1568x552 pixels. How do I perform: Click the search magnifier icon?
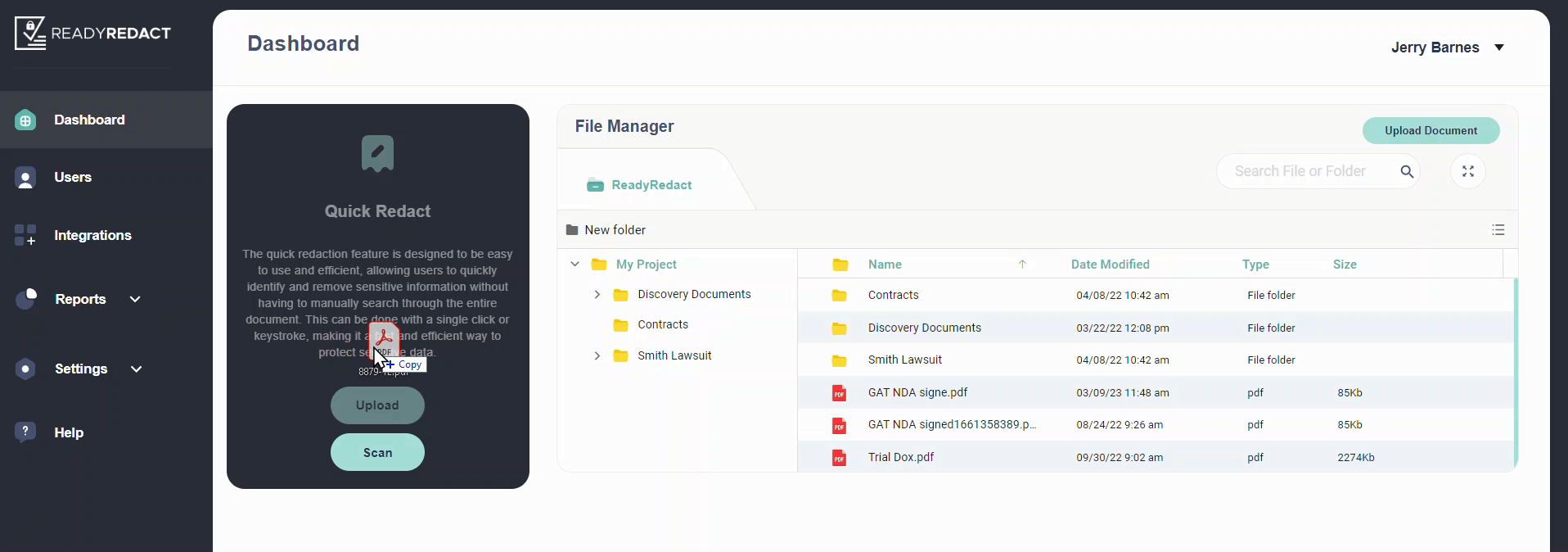pyautogui.click(x=1407, y=171)
